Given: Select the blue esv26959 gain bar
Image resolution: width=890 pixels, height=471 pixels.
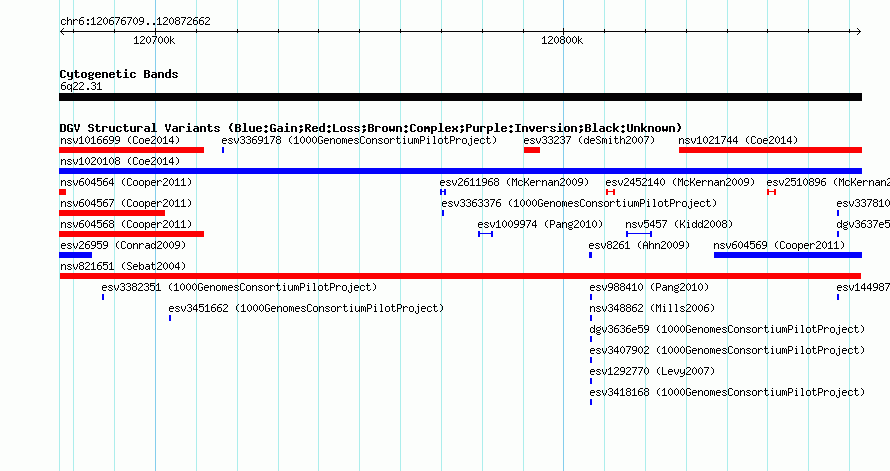Looking at the screenshot, I should pos(75,255).
